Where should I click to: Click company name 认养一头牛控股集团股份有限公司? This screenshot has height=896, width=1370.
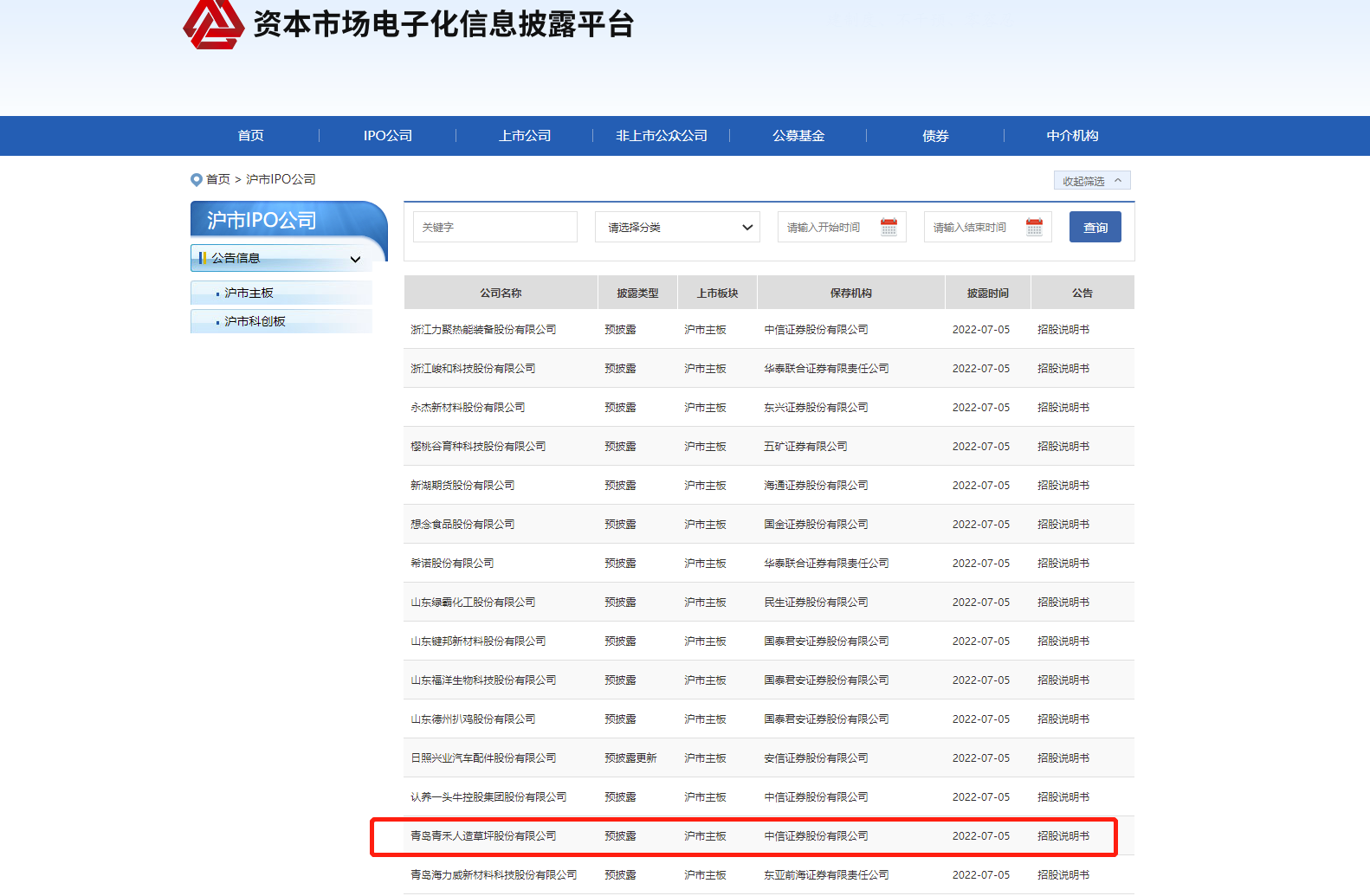click(488, 797)
